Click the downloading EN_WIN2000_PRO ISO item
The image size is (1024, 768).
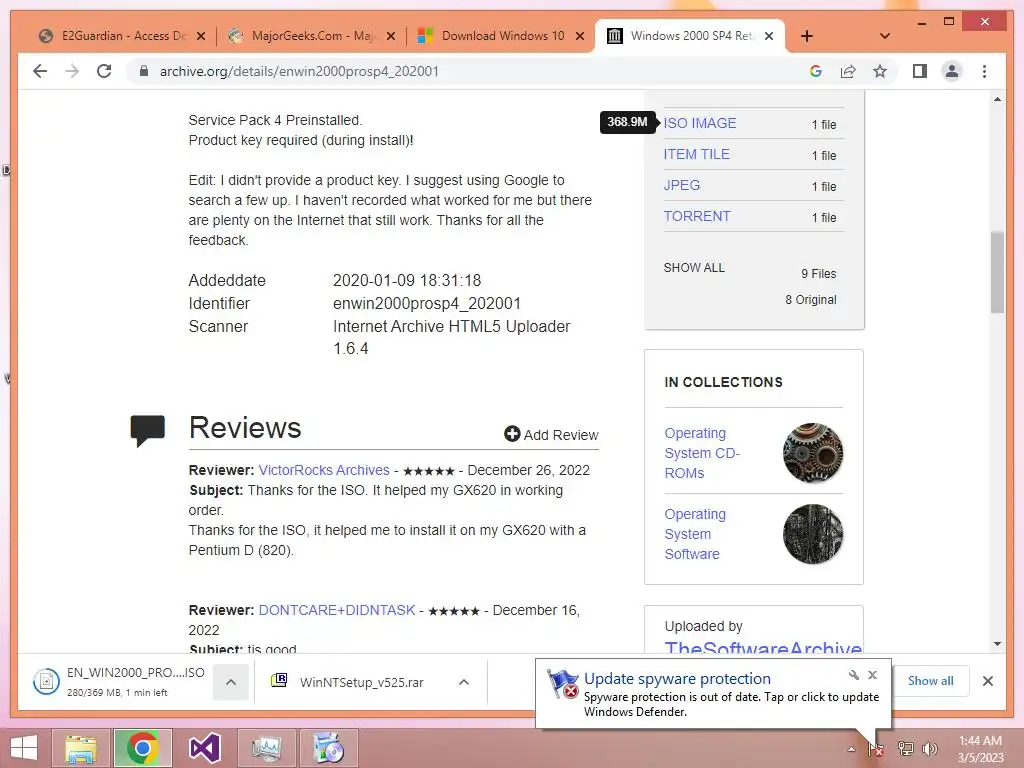119,682
